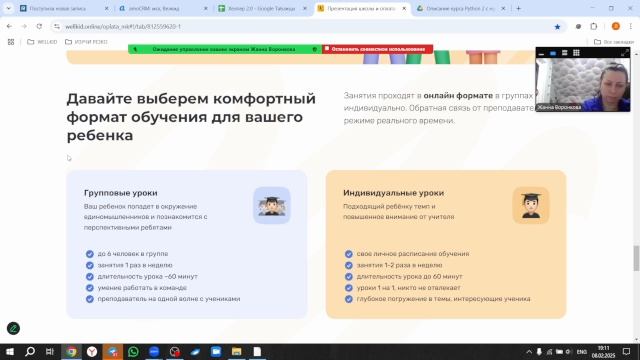
Task: Click the individual lessons graduate icon
Action: coord(531,205)
